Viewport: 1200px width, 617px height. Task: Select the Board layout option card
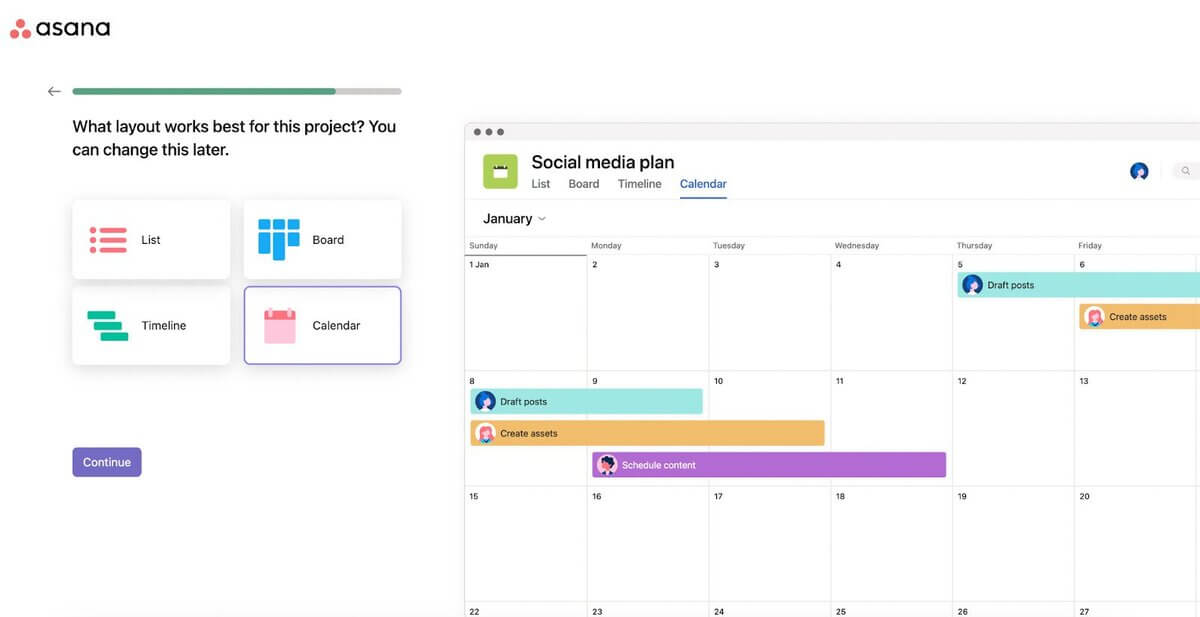pos(322,239)
